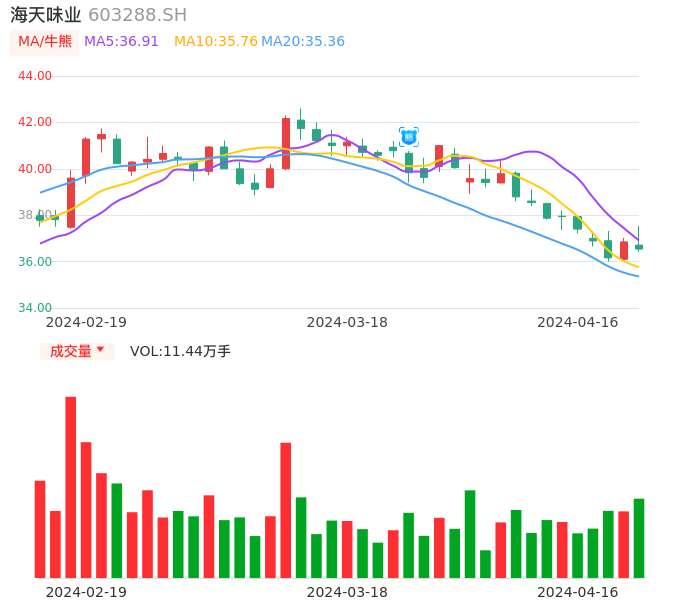686x606 pixels.
Task: Click the 40.00 price axis label
Action: click(x=35, y=169)
